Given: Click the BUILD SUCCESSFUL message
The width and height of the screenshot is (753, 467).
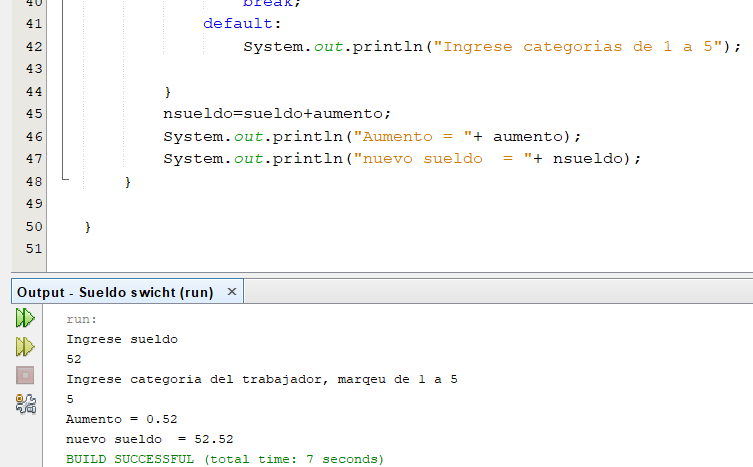Looking at the screenshot, I should point(225,459).
